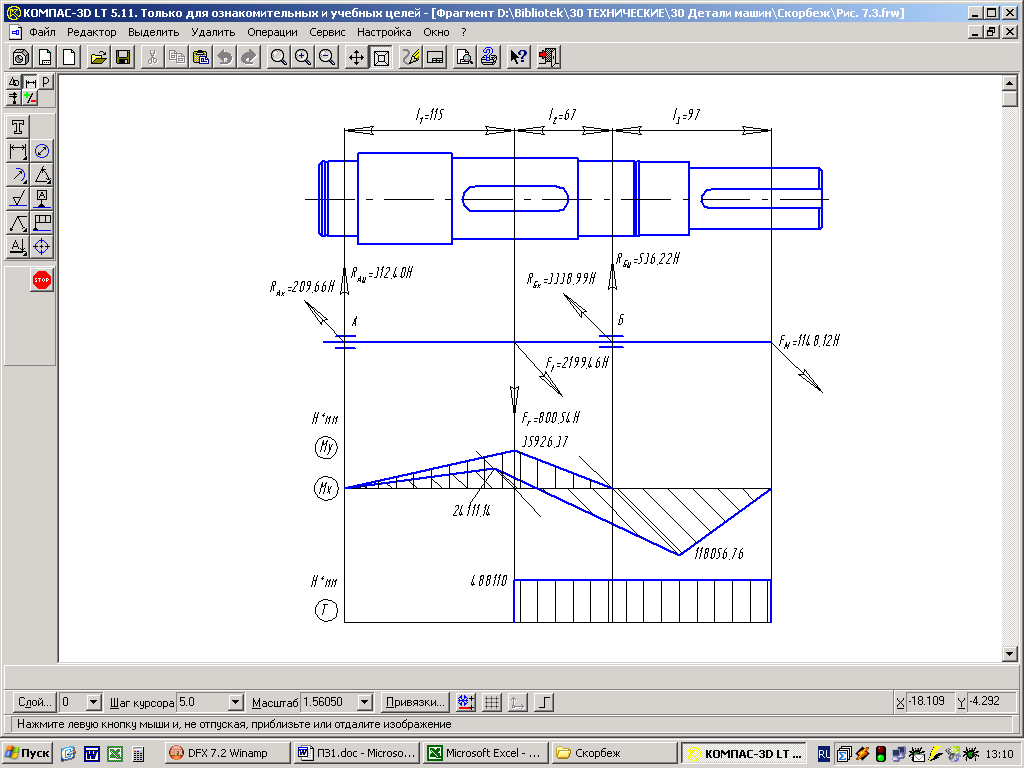
Task: Save the document with the floppy icon
Action: (x=123, y=57)
